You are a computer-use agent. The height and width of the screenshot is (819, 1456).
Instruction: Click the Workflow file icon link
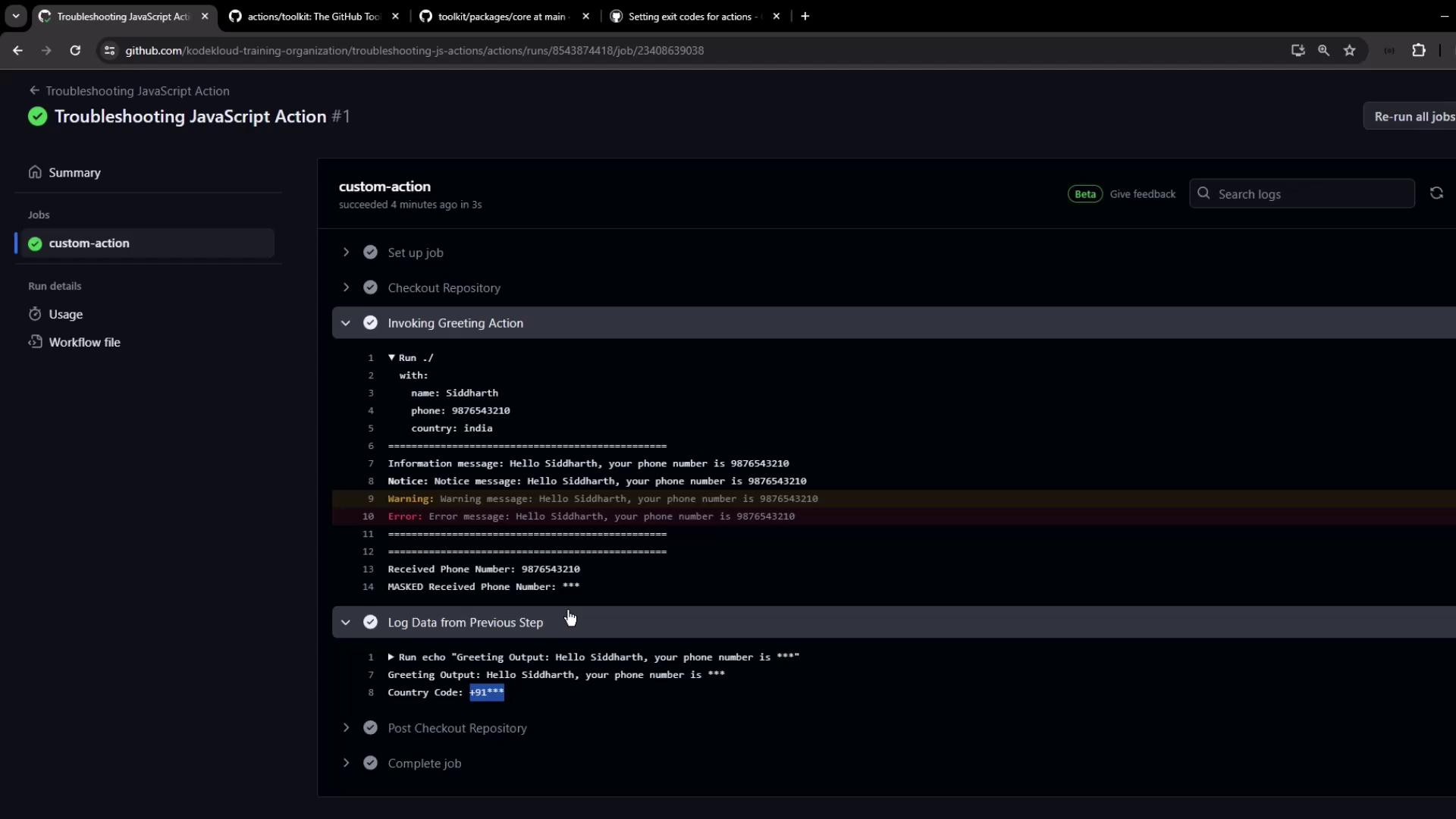(35, 342)
